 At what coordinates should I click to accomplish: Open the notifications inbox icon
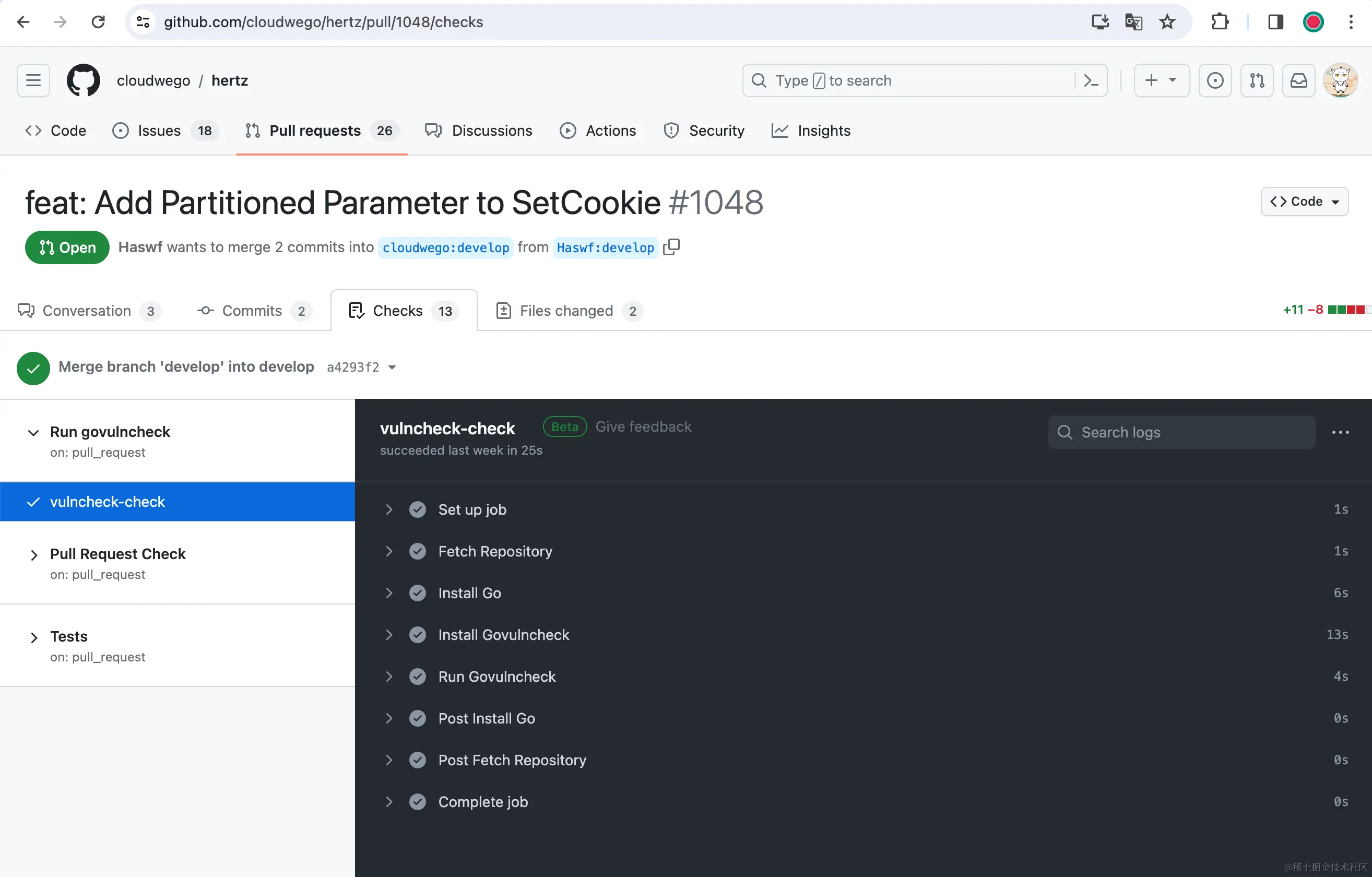[1298, 80]
